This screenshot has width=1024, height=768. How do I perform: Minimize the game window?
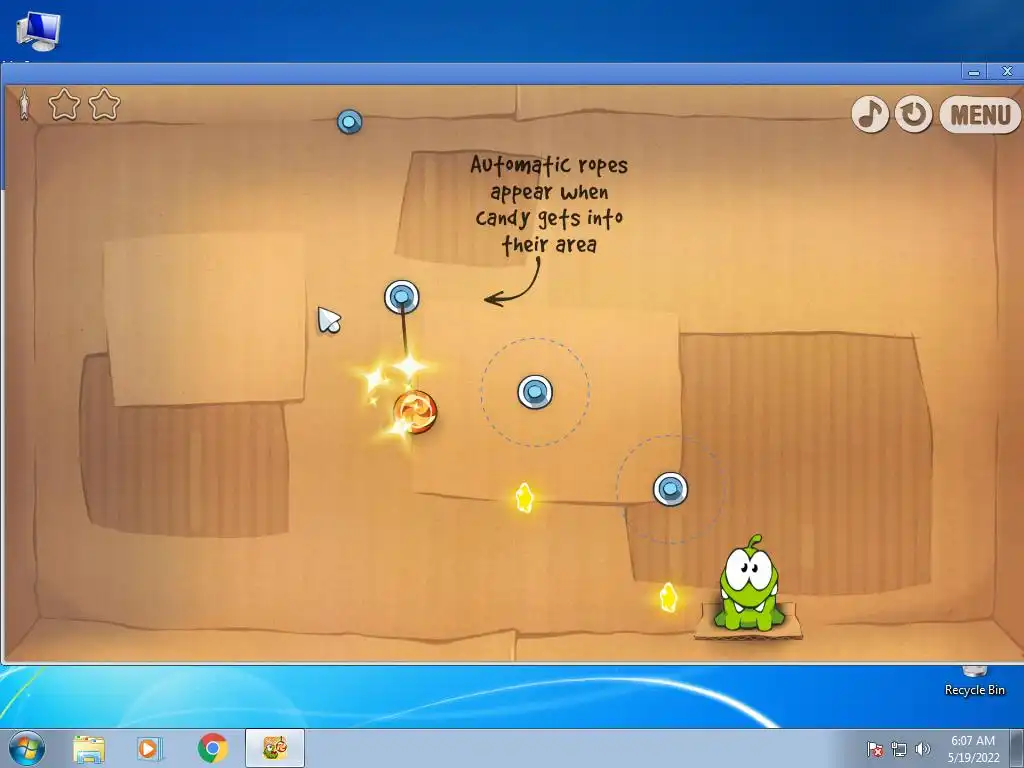(974, 72)
